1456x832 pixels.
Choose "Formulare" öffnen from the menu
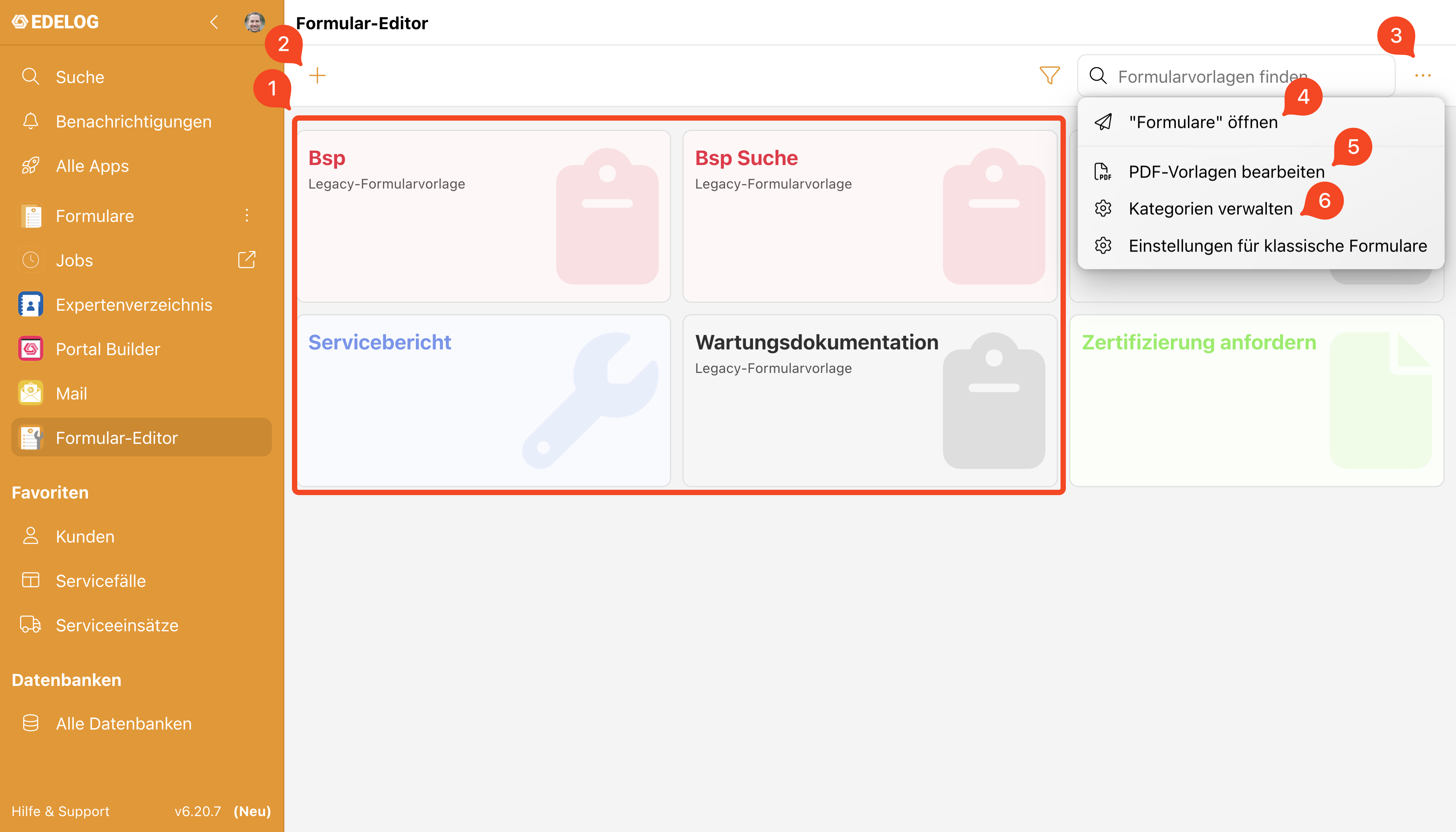pyautogui.click(x=1261, y=122)
